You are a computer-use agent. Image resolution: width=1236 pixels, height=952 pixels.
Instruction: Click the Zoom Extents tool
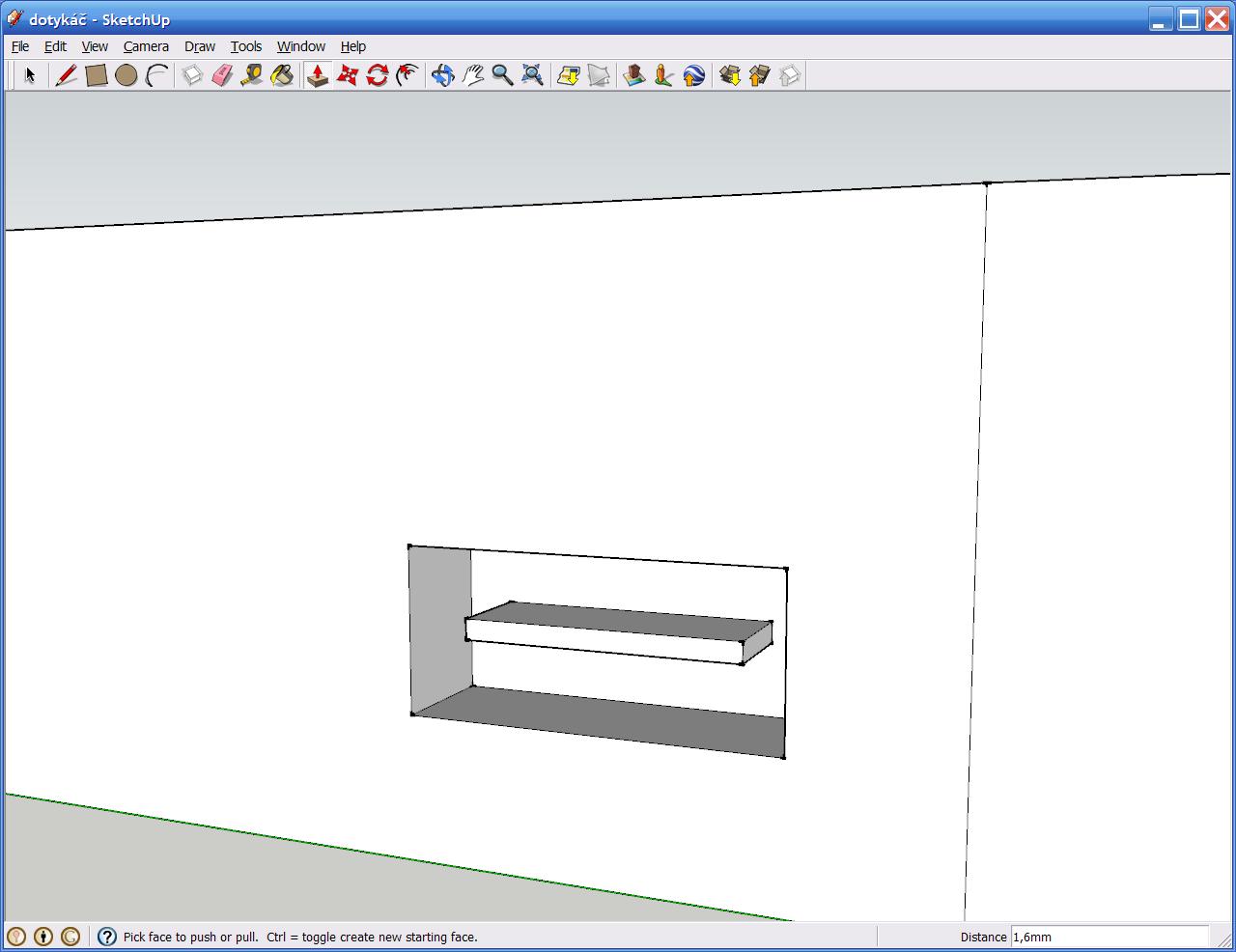(532, 75)
